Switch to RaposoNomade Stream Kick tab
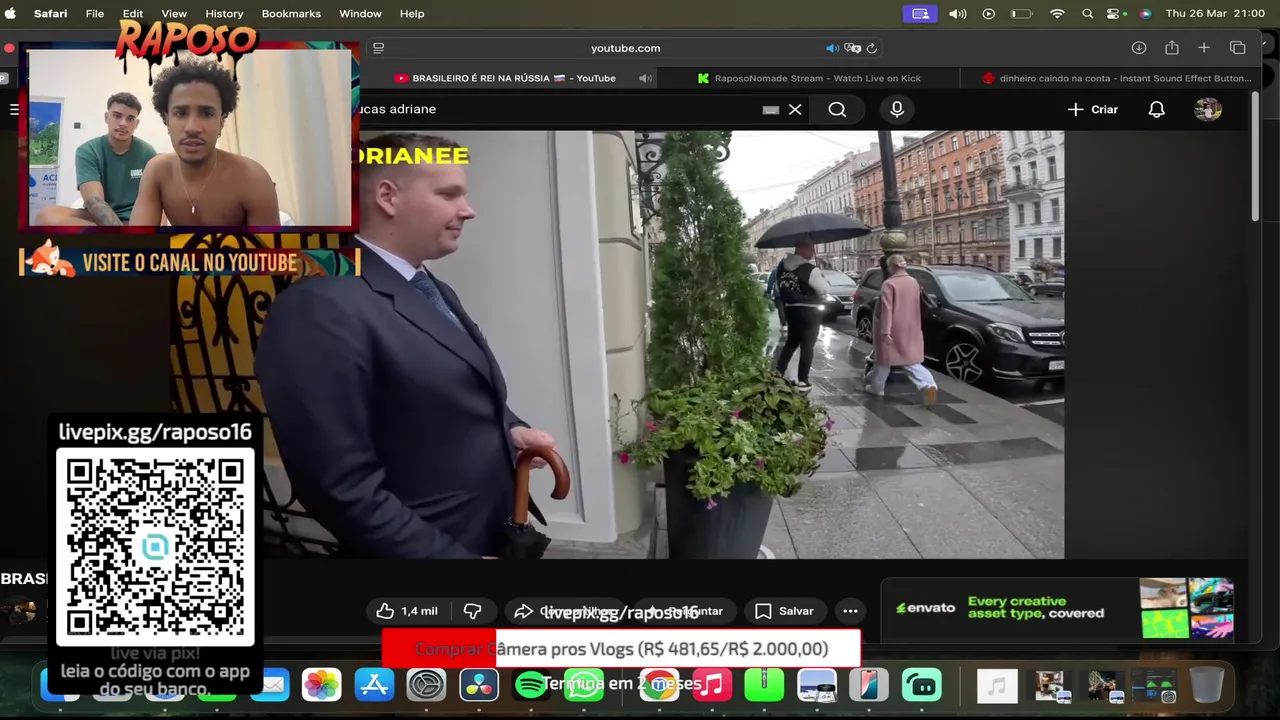This screenshot has height=720, width=1280. (810, 78)
